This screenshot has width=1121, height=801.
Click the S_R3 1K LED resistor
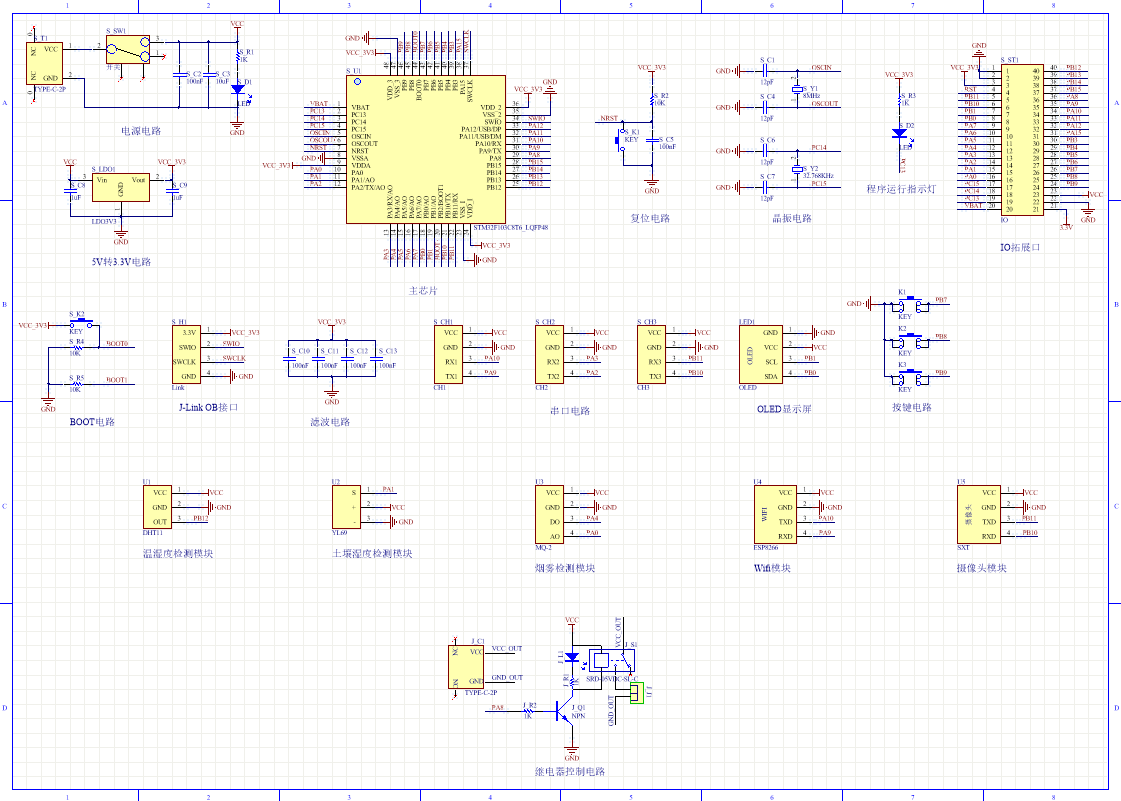899,99
